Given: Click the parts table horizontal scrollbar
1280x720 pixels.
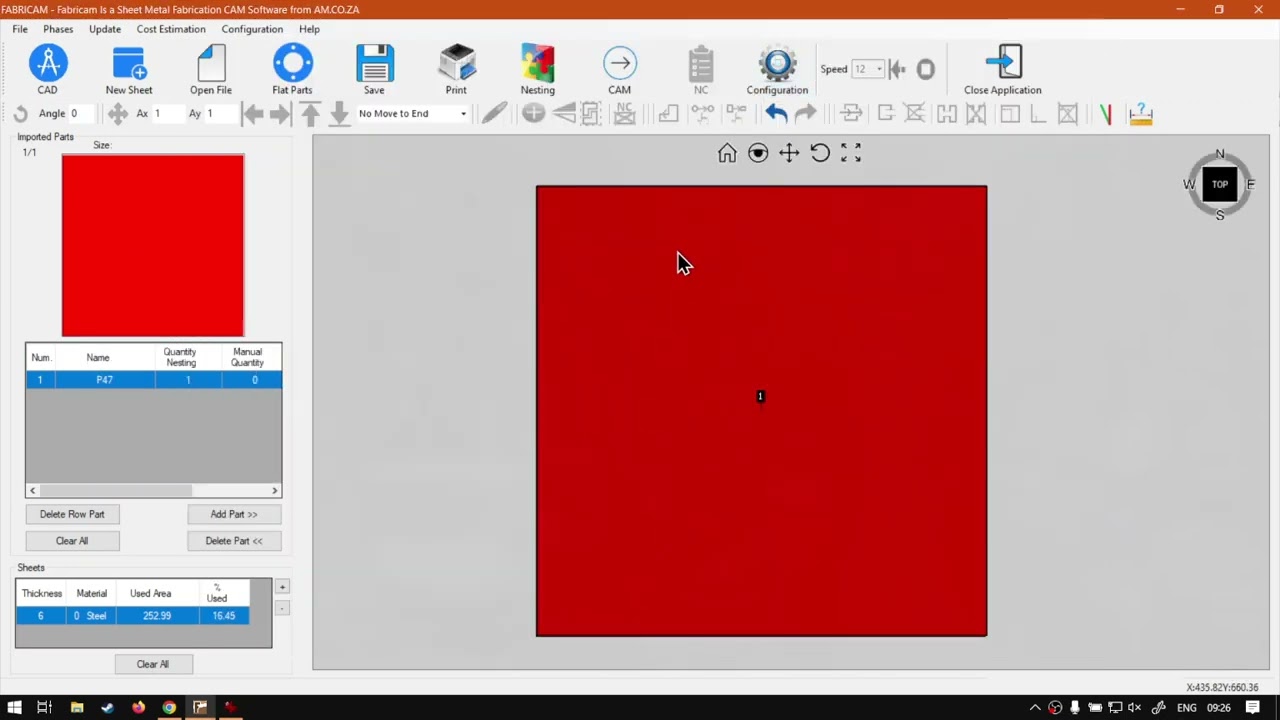Looking at the screenshot, I should point(115,490).
